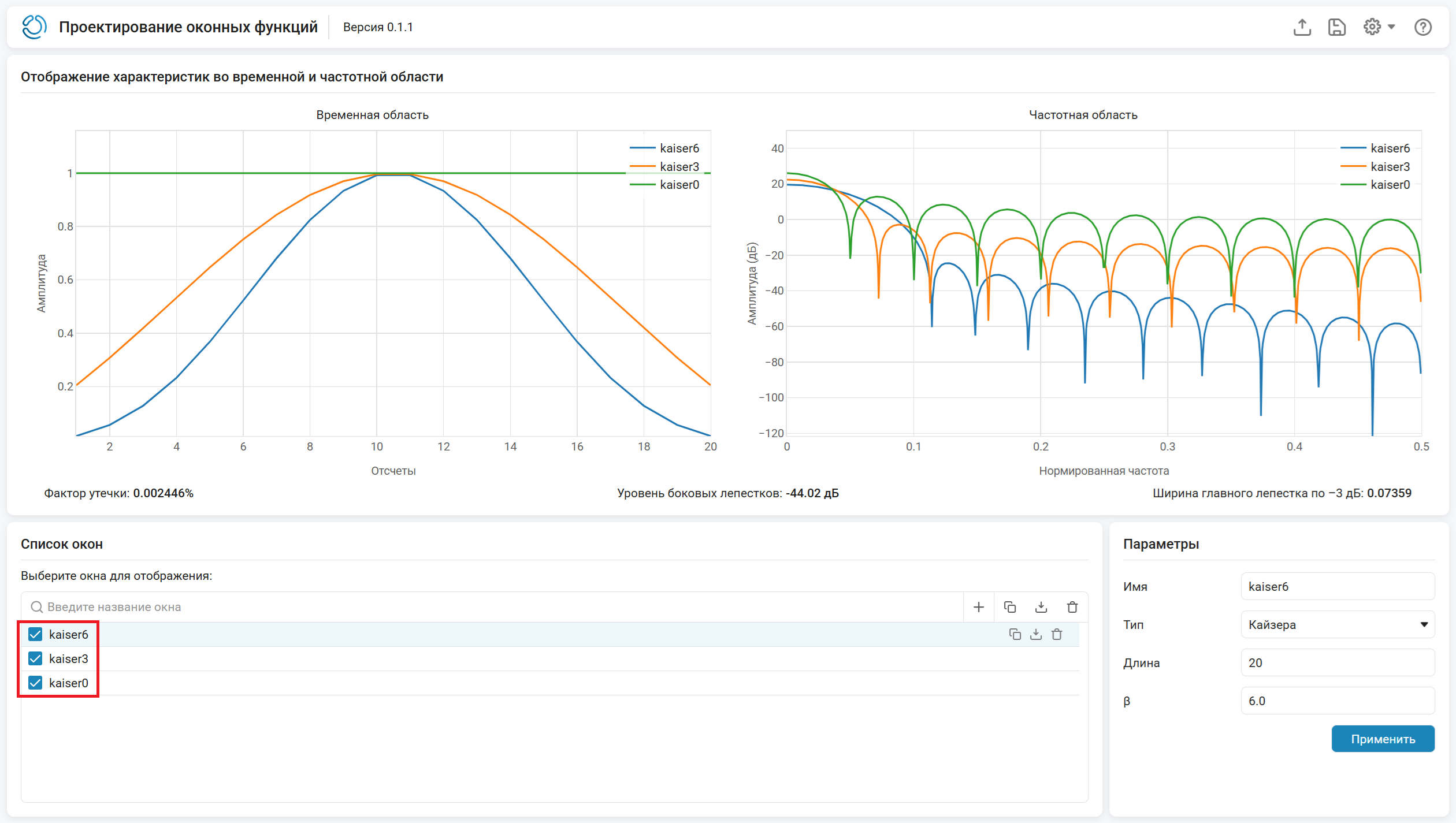Toggle kaiser3 in time-domain legend
Screen dimensions: 1456x823
tap(665, 166)
